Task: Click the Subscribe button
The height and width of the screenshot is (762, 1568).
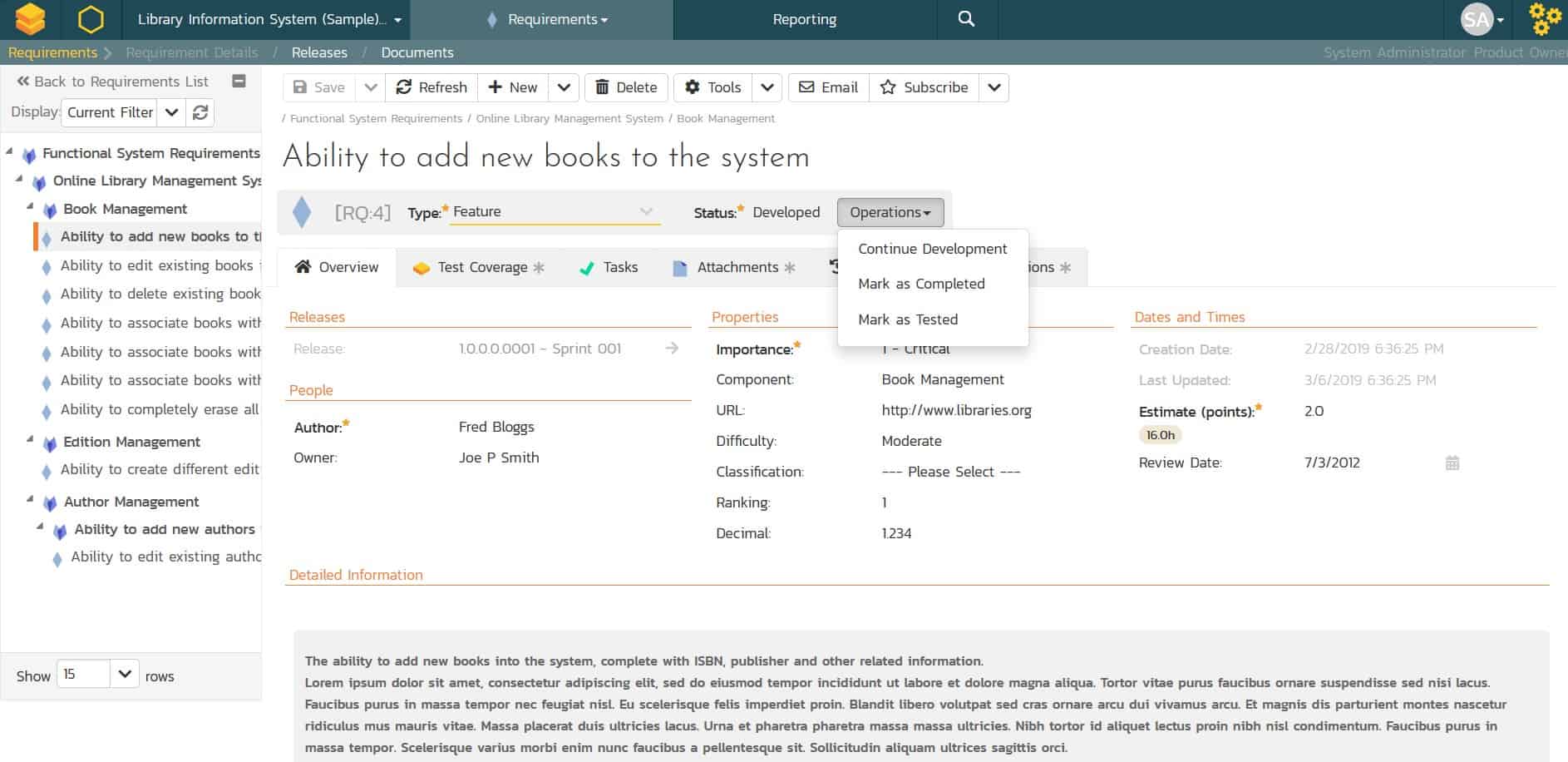Action: 924,87
